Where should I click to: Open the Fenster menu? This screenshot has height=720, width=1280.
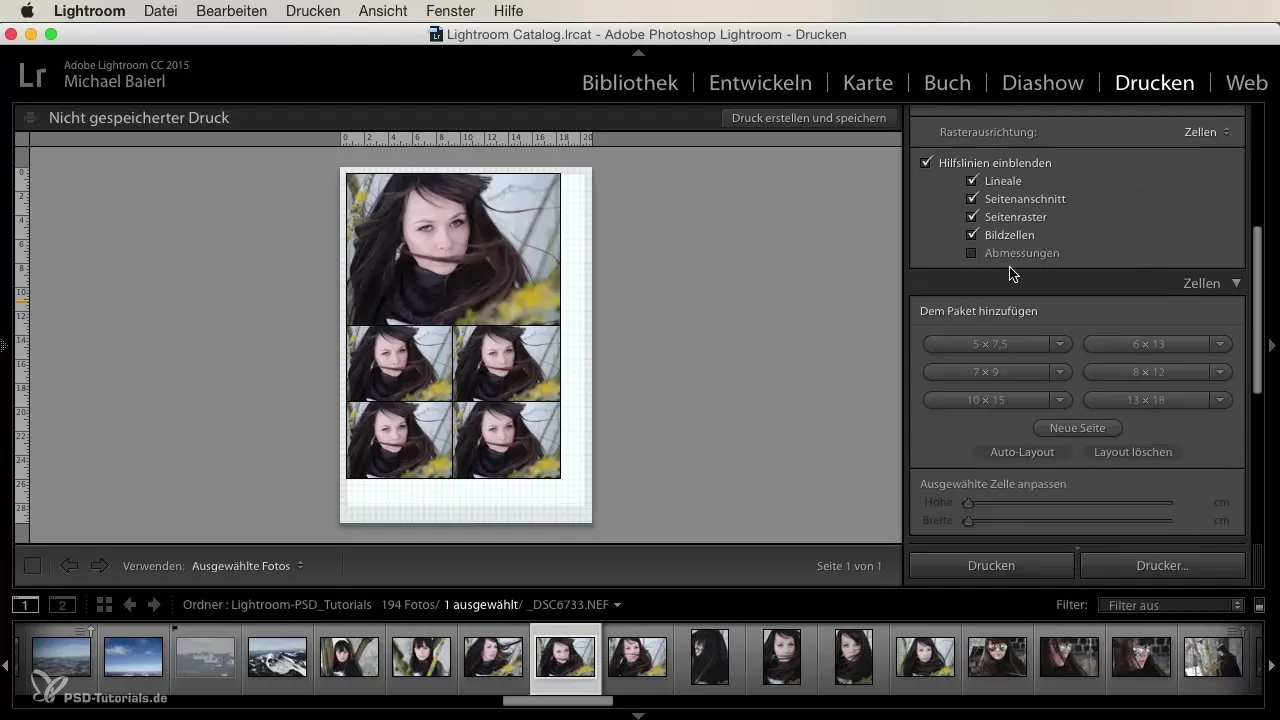tap(452, 11)
